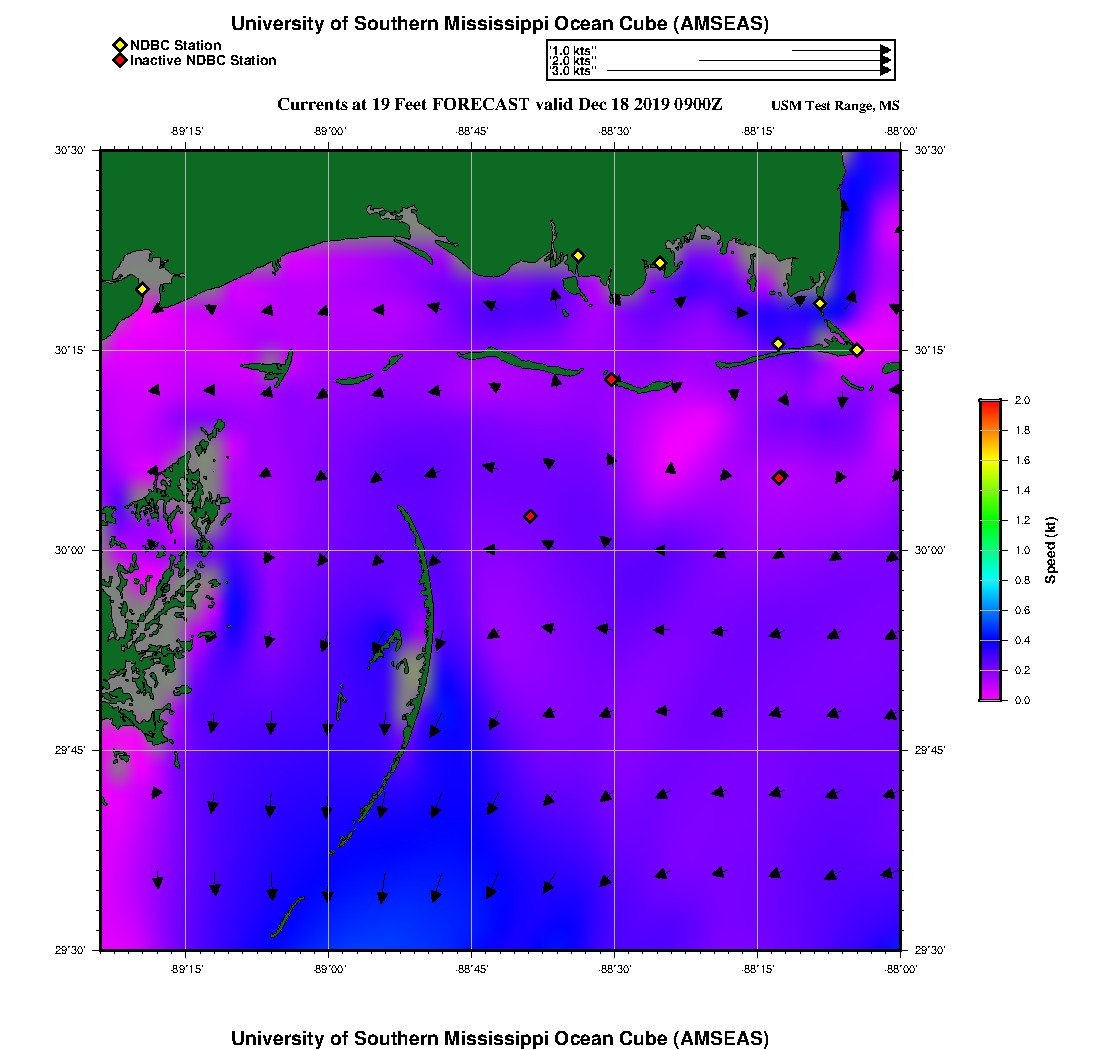Click the top Ocean Cube (AMSEAS) title

point(500,24)
